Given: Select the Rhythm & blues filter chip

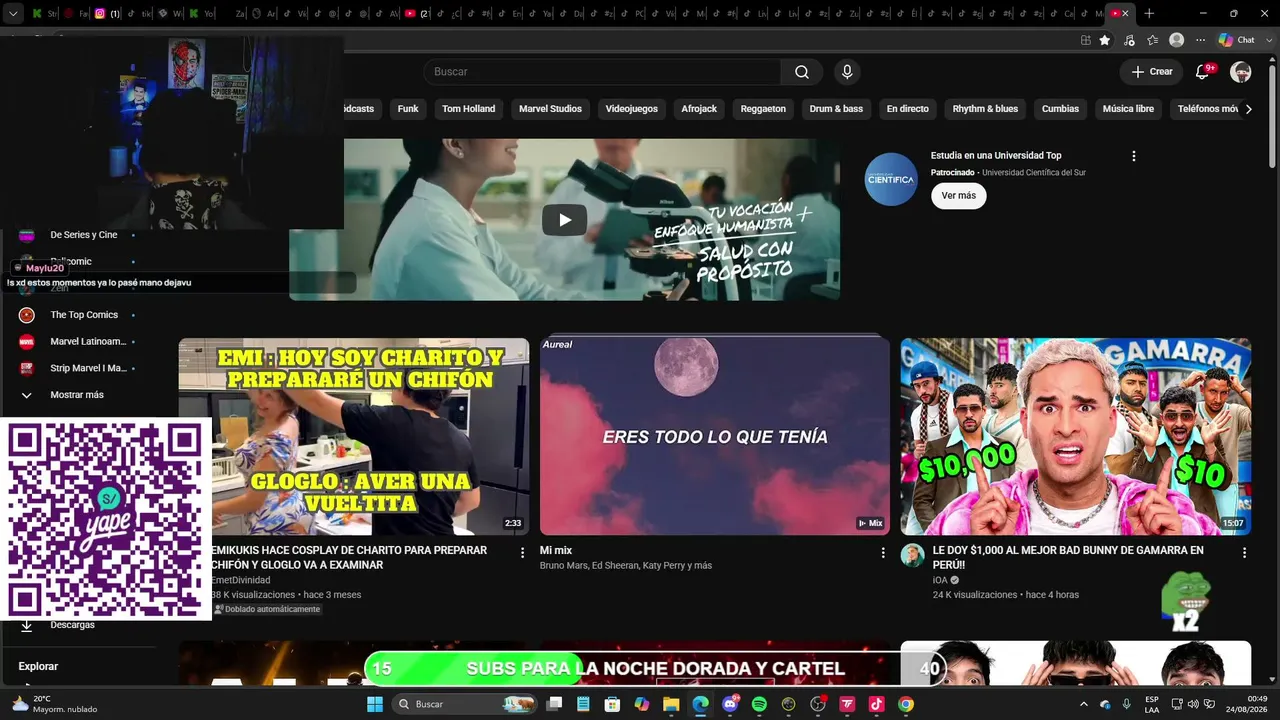Looking at the screenshot, I should tap(985, 109).
